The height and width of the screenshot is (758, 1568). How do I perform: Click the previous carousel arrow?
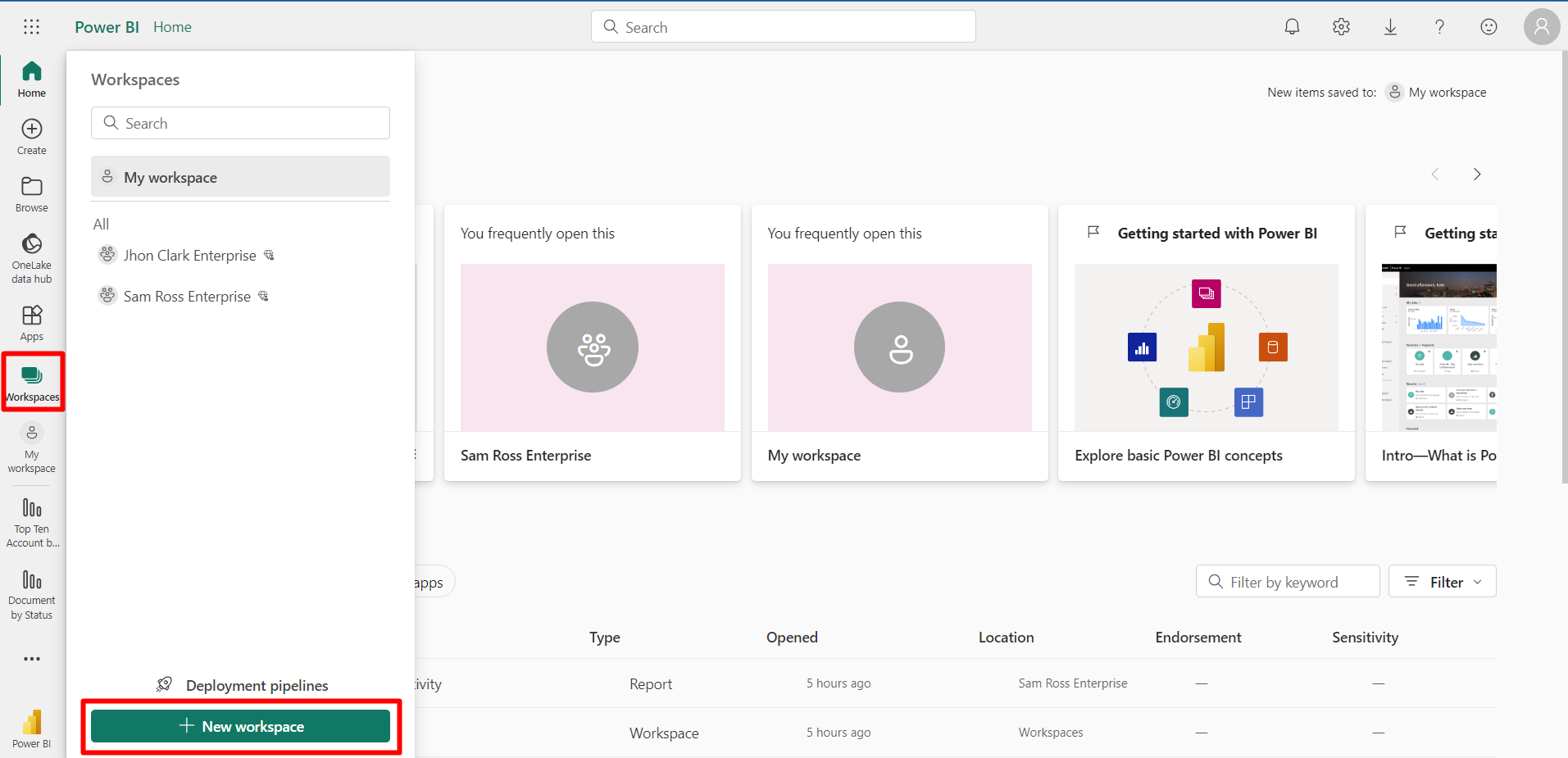[1434, 174]
